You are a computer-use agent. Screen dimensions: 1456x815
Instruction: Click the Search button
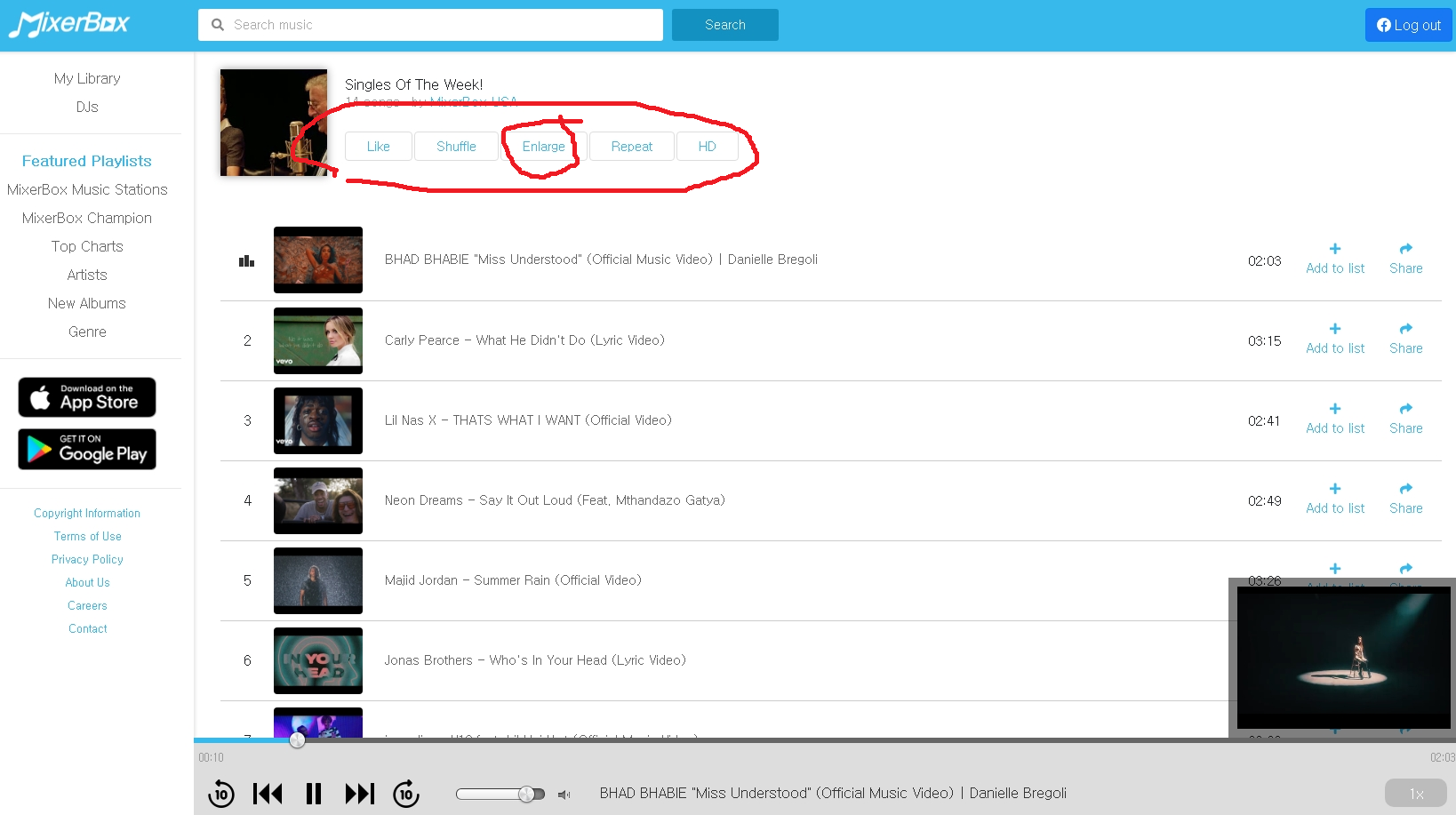[725, 25]
